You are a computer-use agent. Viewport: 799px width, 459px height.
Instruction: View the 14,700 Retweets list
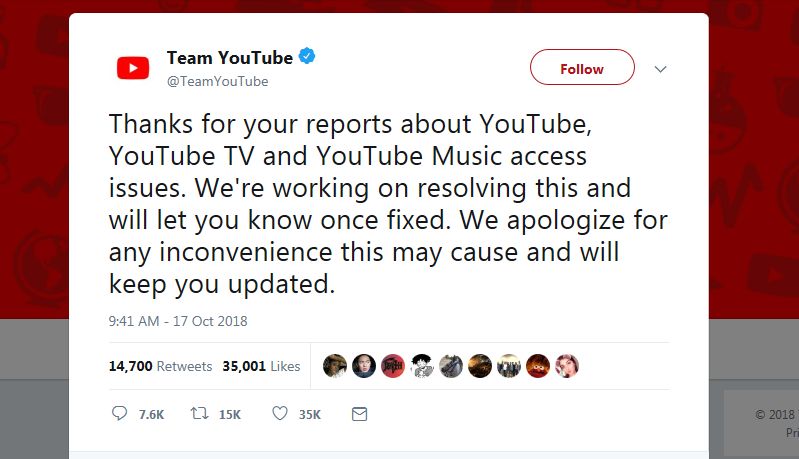[160, 366]
